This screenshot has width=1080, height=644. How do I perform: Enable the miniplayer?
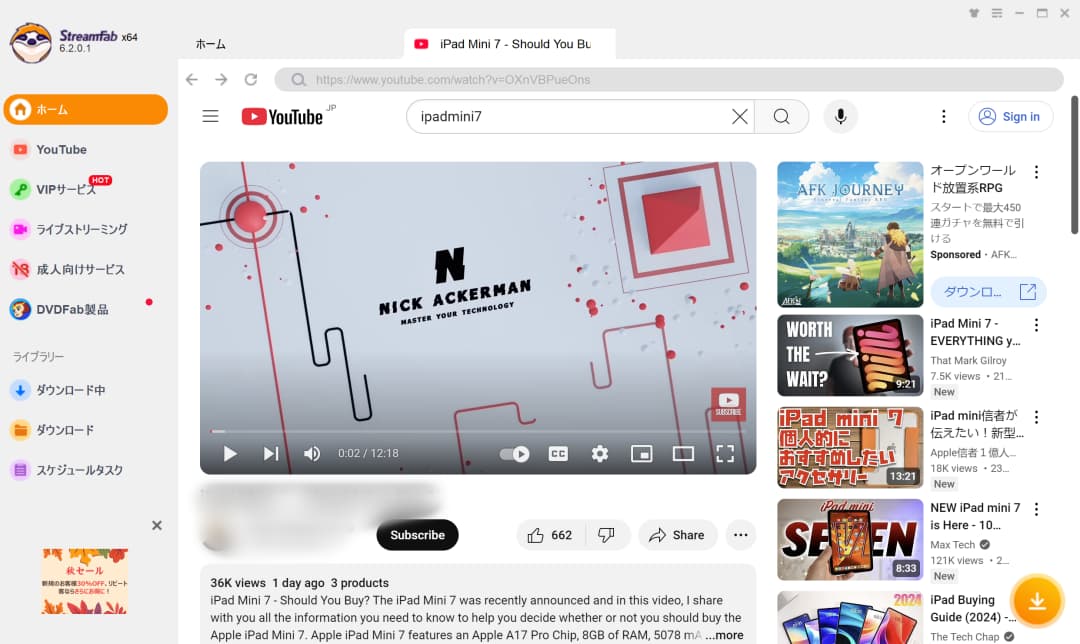click(641, 453)
